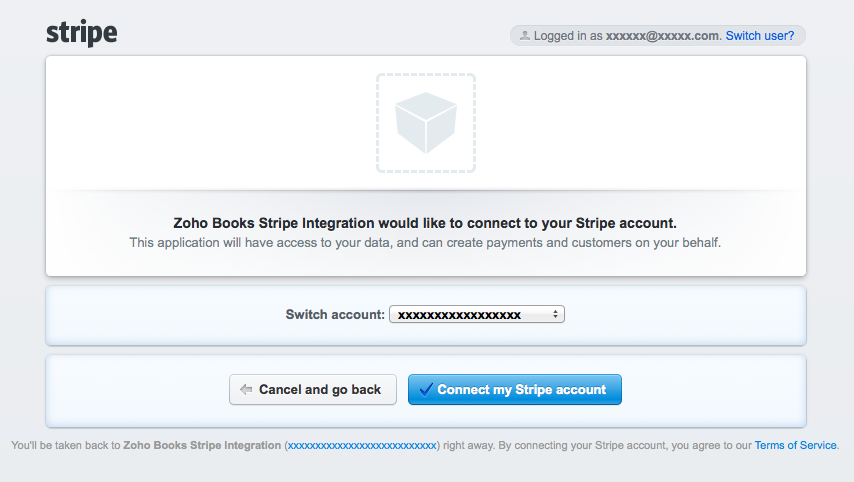The image size is (854, 482).
Task: Click the 'Switch account:' label
Action: [335, 315]
